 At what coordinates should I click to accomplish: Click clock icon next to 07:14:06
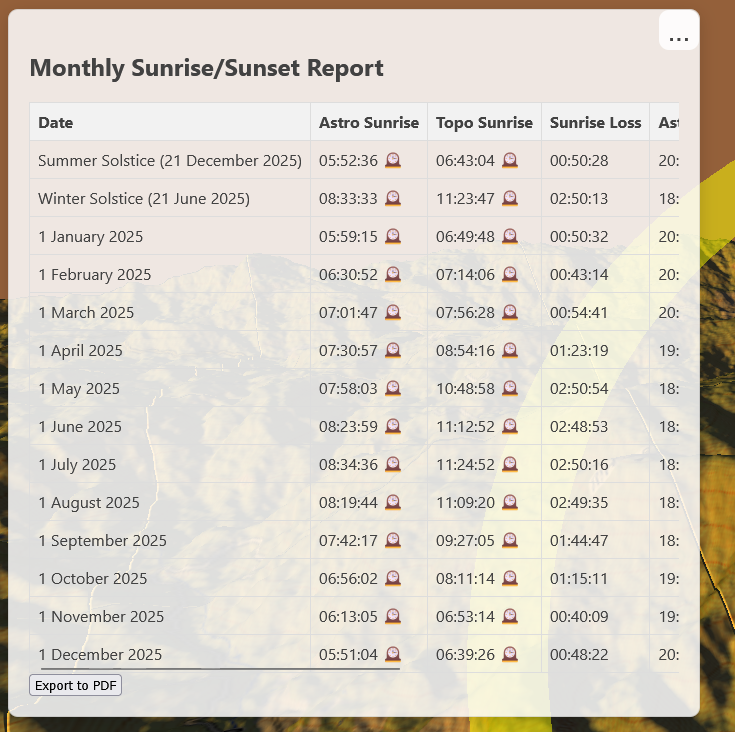coord(510,274)
